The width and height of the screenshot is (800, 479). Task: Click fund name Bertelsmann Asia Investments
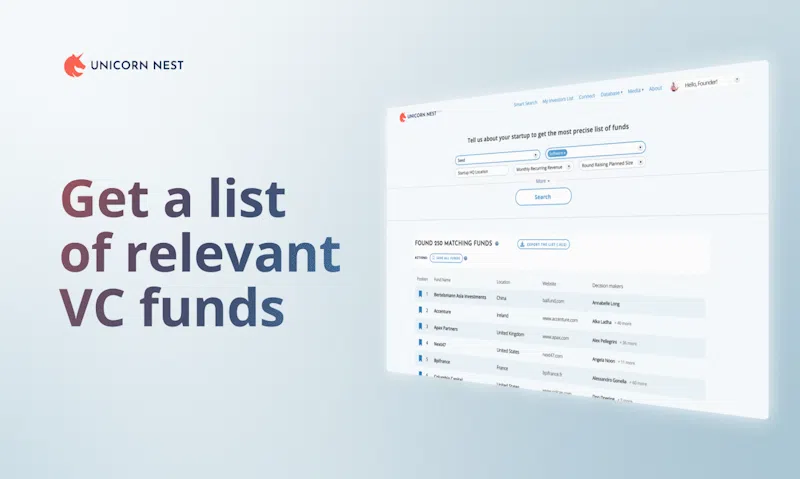pos(460,296)
